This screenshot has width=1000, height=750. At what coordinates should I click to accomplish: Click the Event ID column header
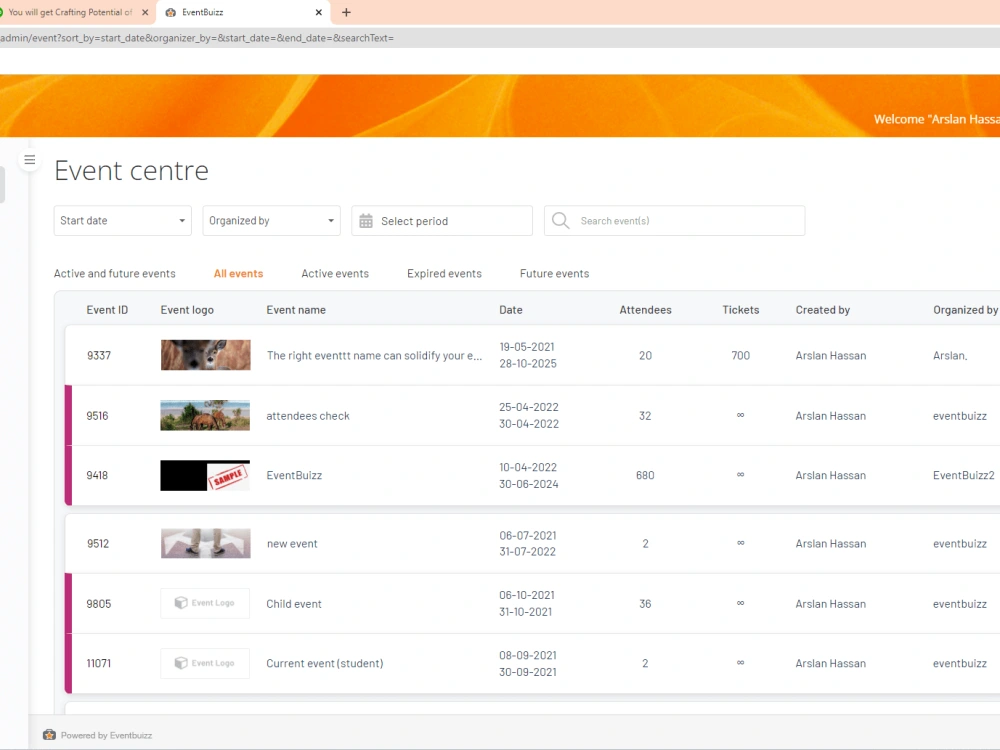coord(107,310)
